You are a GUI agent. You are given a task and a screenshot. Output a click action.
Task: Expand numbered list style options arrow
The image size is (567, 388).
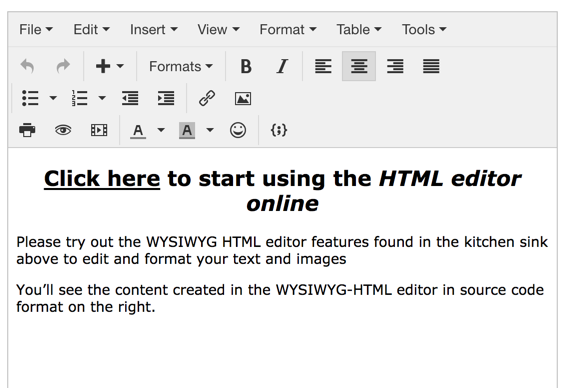point(102,98)
